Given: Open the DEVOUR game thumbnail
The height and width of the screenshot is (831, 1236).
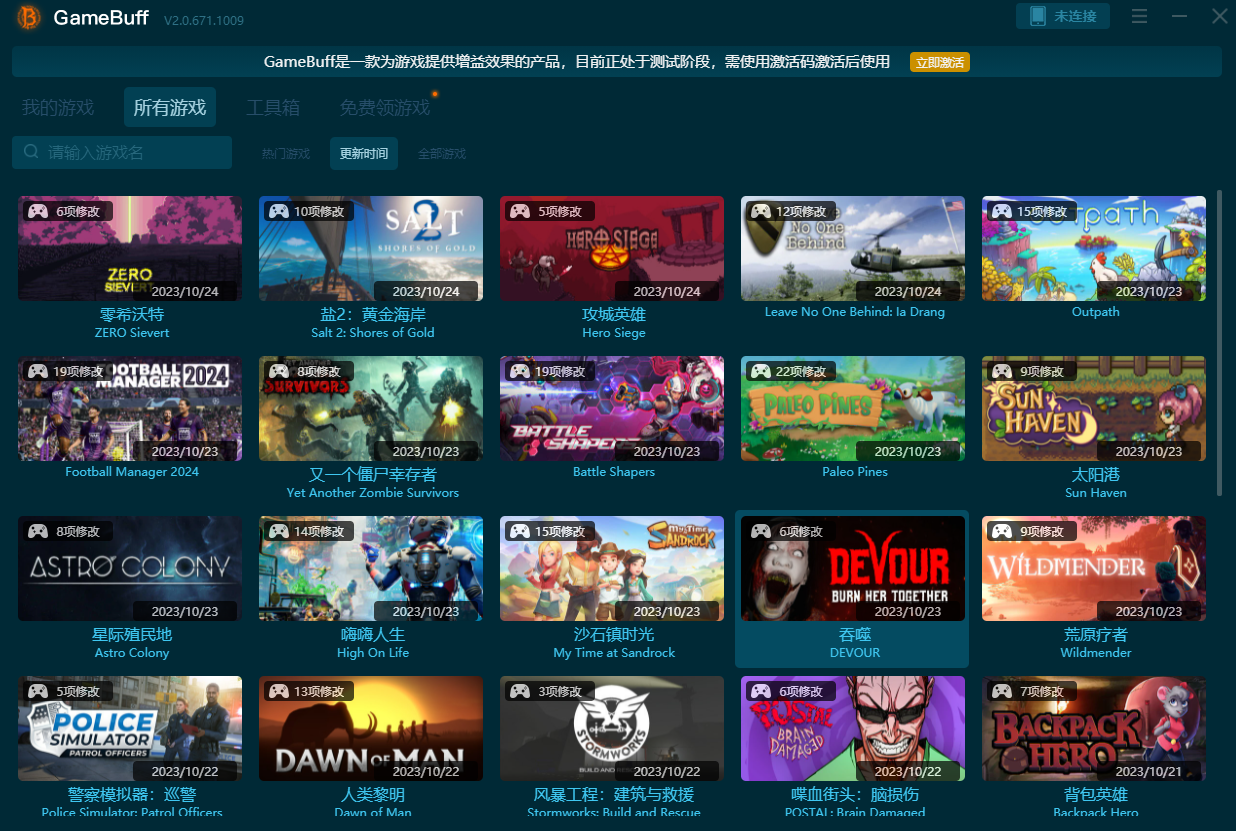Looking at the screenshot, I should click(x=853, y=568).
